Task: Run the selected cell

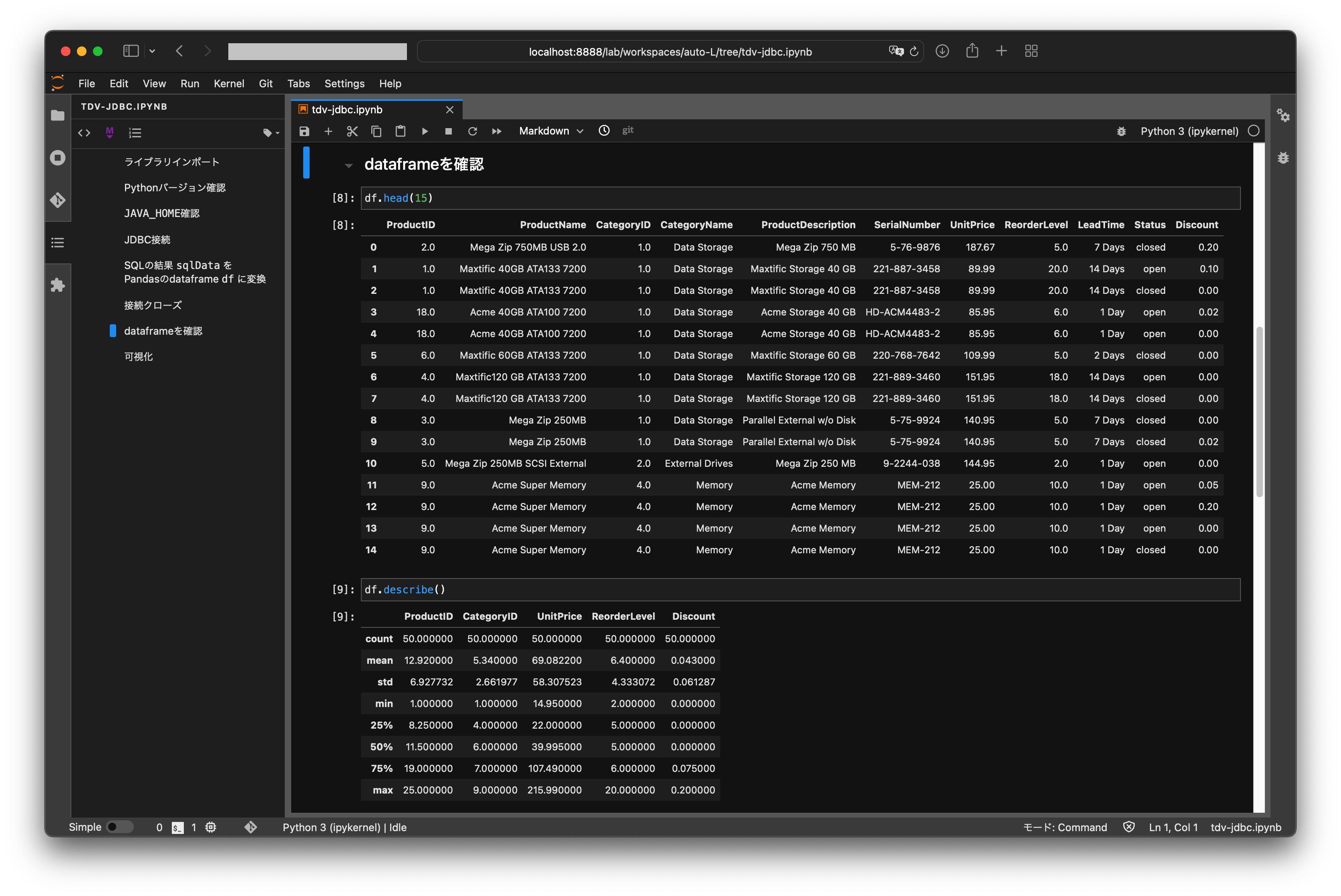Action: coord(425,131)
